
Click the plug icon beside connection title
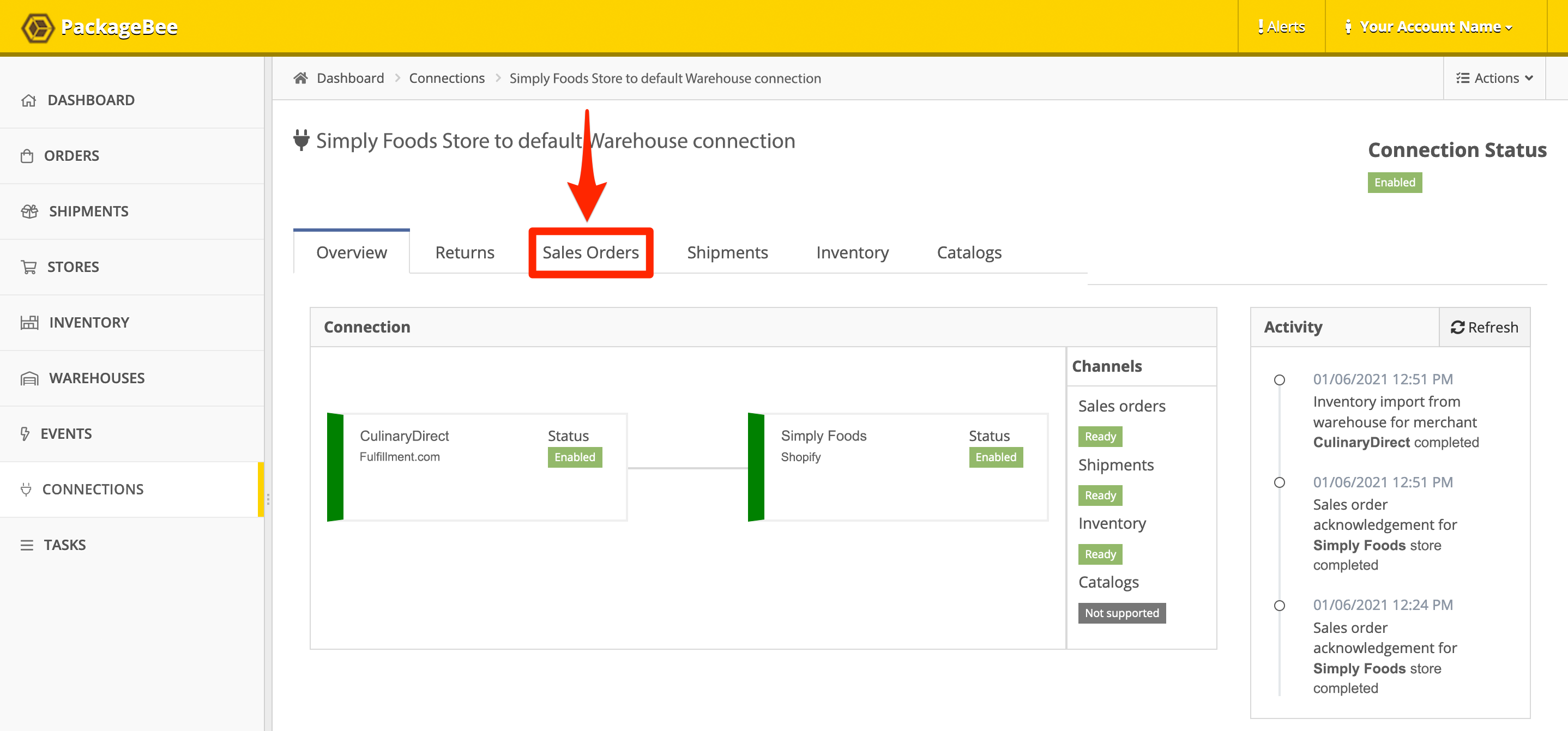click(x=301, y=140)
